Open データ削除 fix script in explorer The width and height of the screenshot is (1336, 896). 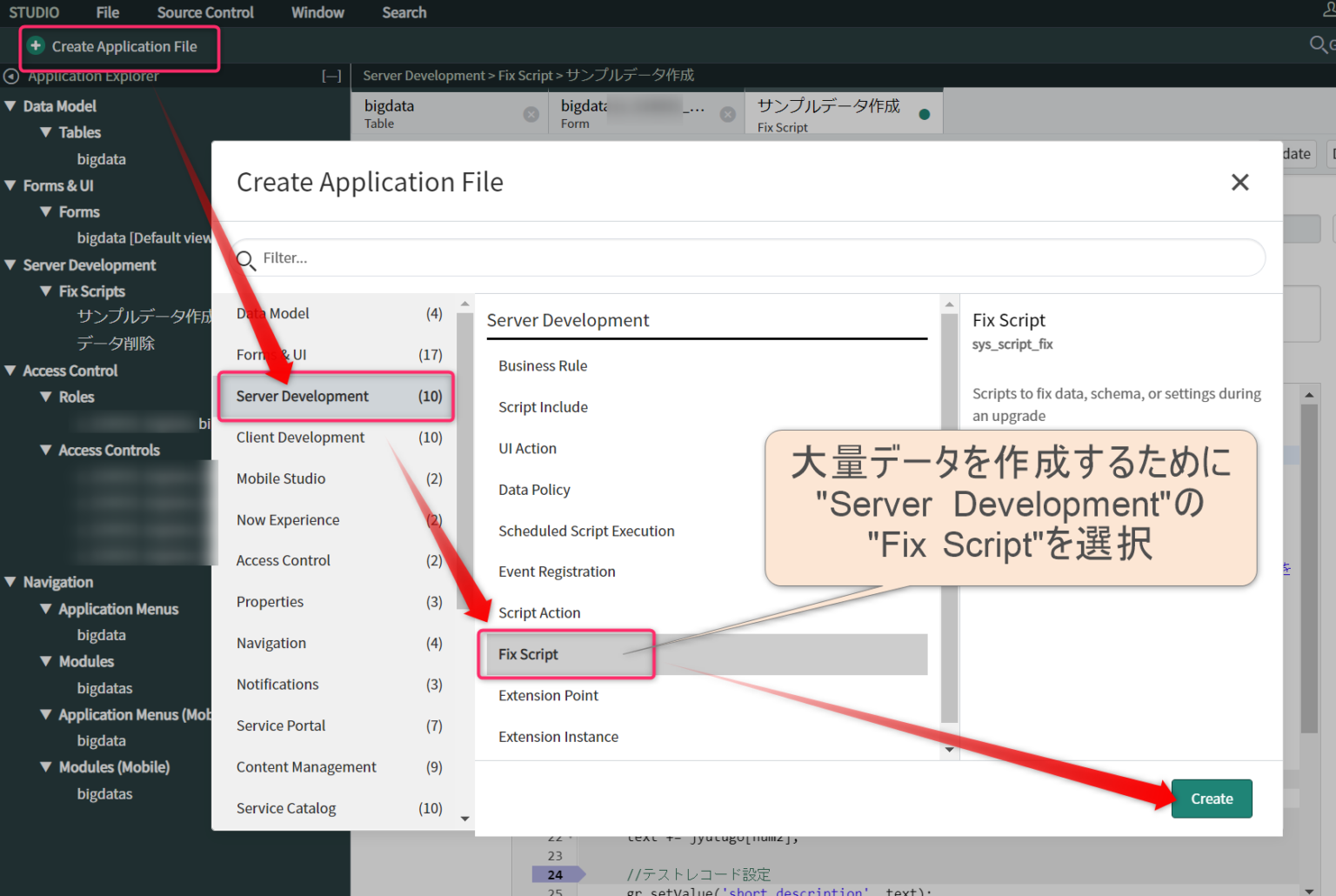pos(116,344)
